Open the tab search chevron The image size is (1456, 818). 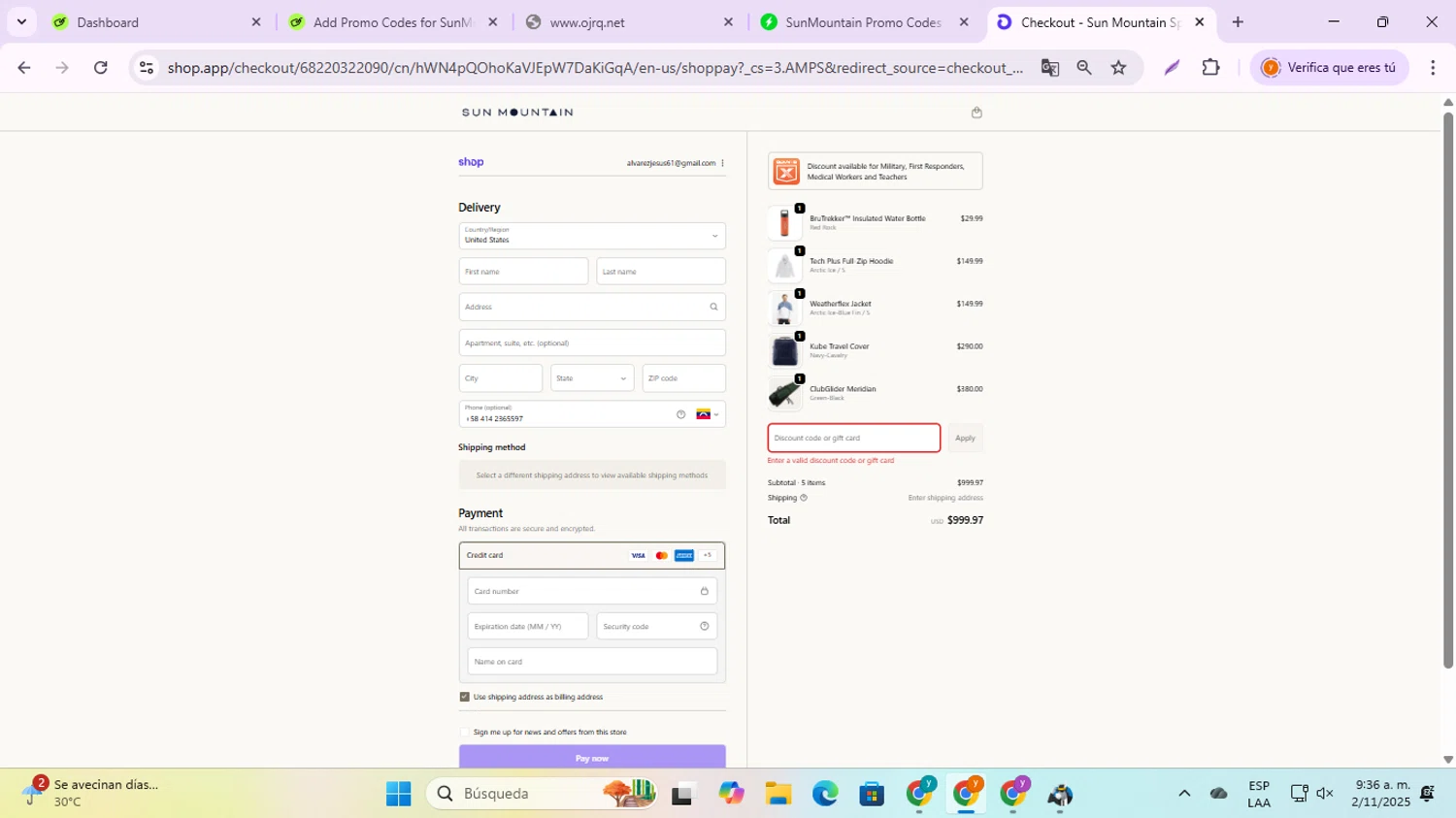coord(21,21)
